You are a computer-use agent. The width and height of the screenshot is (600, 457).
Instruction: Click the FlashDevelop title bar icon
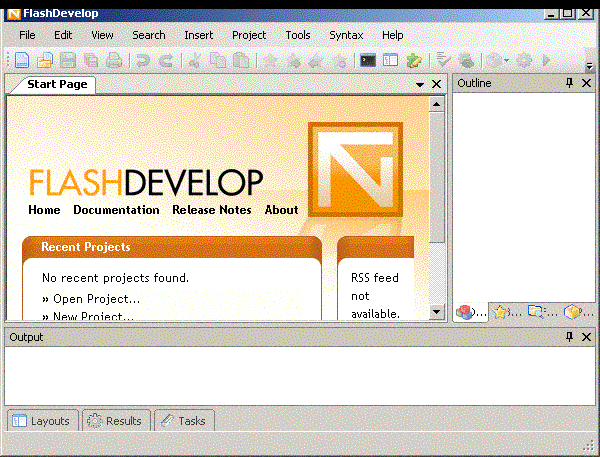point(14,14)
